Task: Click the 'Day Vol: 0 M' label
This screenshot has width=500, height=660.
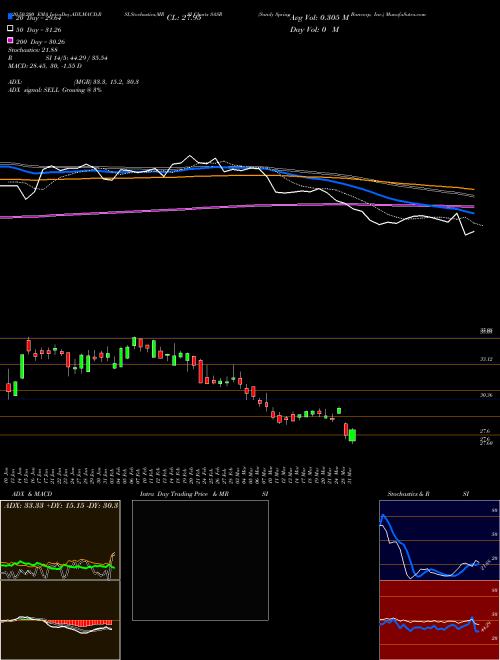Action: (x=314, y=29)
